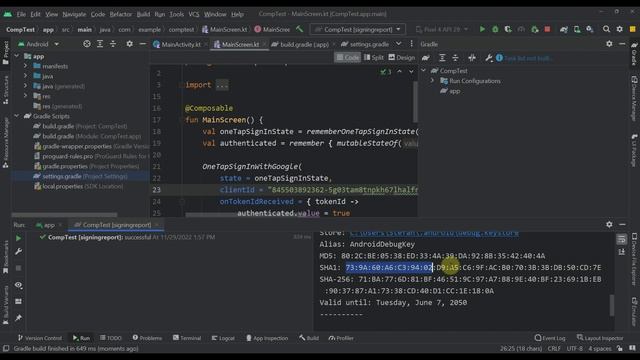Select opened file target icon in Project panel
Screen dimensions: 640x360
coord(87,44)
